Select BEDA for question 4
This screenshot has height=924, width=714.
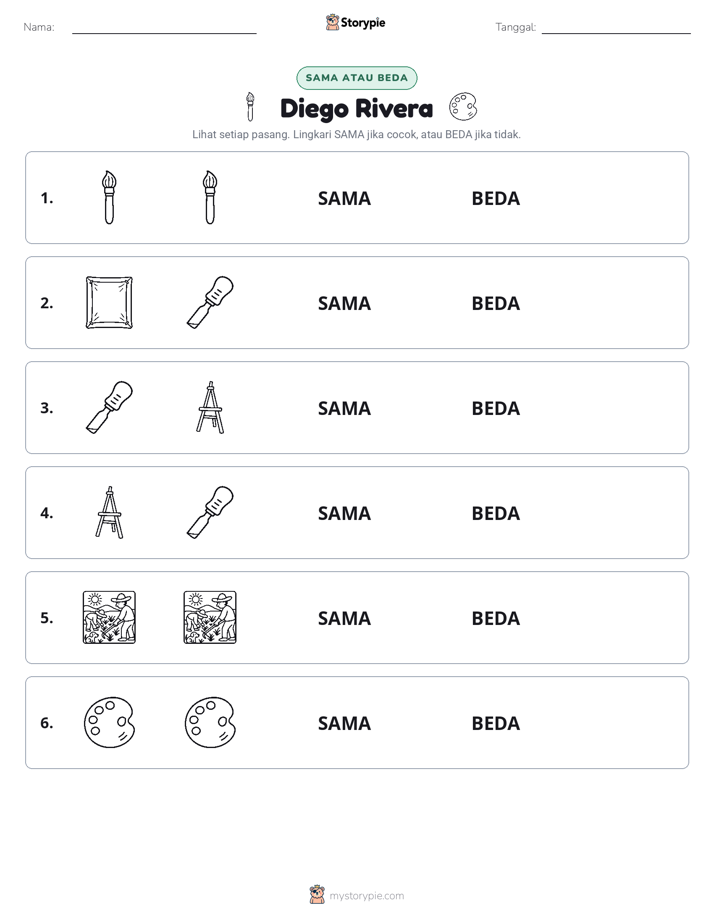pos(495,513)
